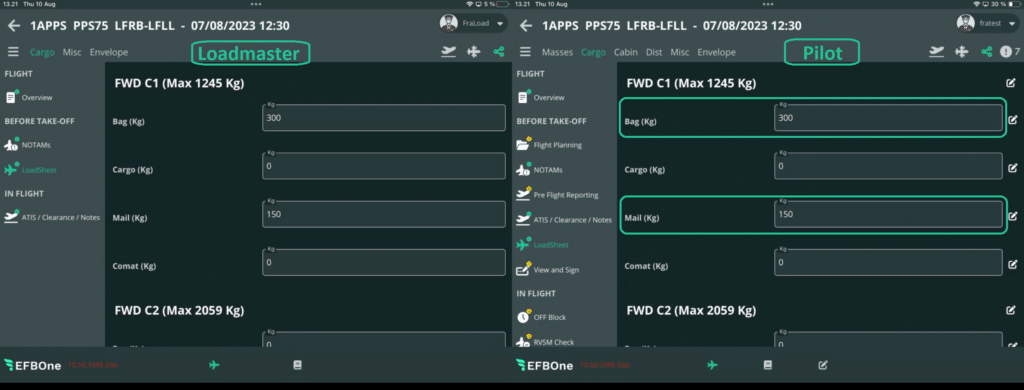Click aircraft top-view icon in Loadmaster toolbar
1024x390 pixels.
(x=474, y=52)
